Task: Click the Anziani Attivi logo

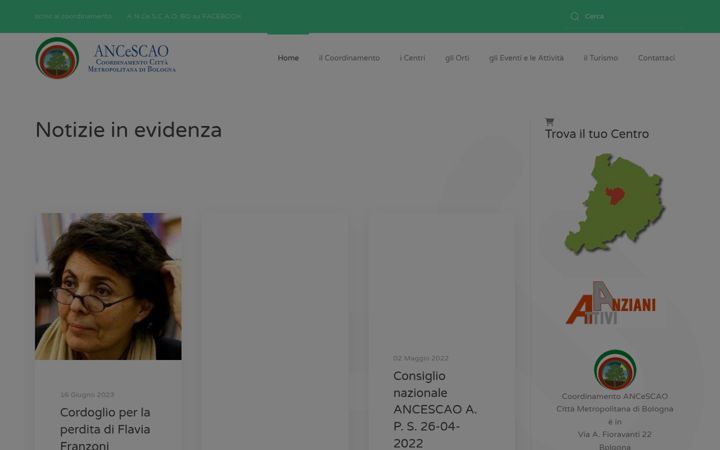Action: pos(611,303)
